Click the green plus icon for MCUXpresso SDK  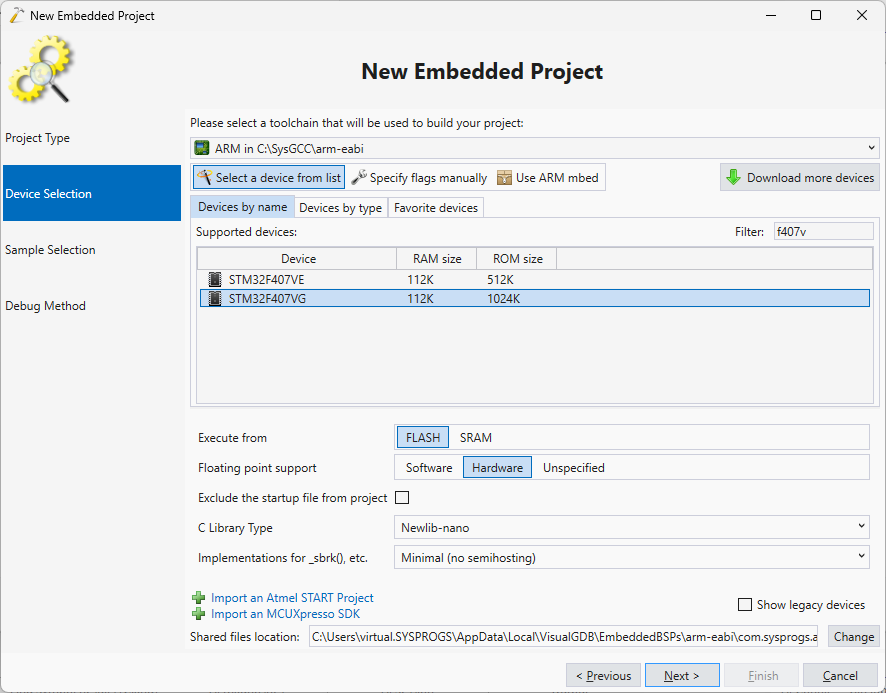pos(199,614)
